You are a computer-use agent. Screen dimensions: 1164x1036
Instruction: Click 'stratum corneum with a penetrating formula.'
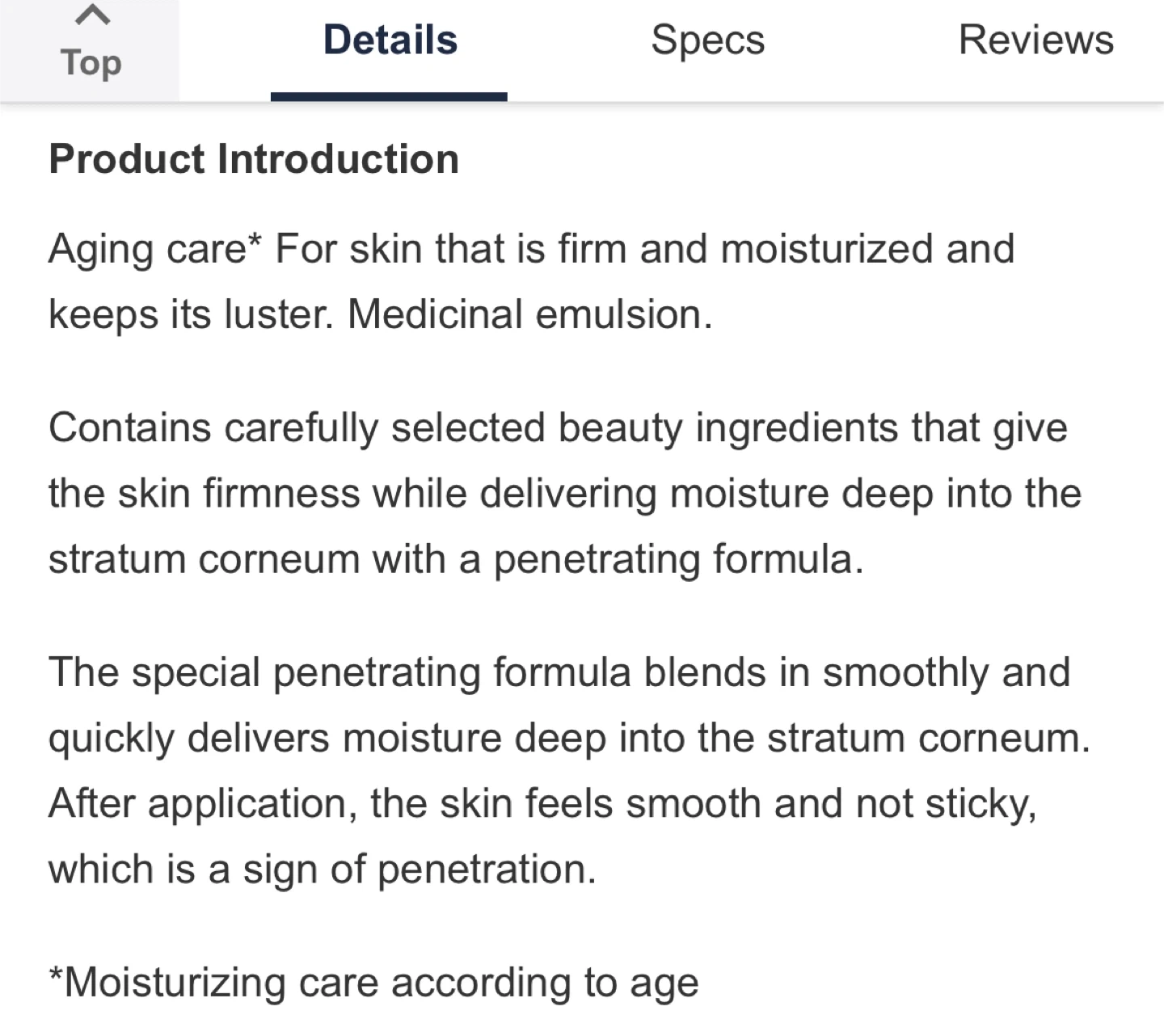coord(456,560)
